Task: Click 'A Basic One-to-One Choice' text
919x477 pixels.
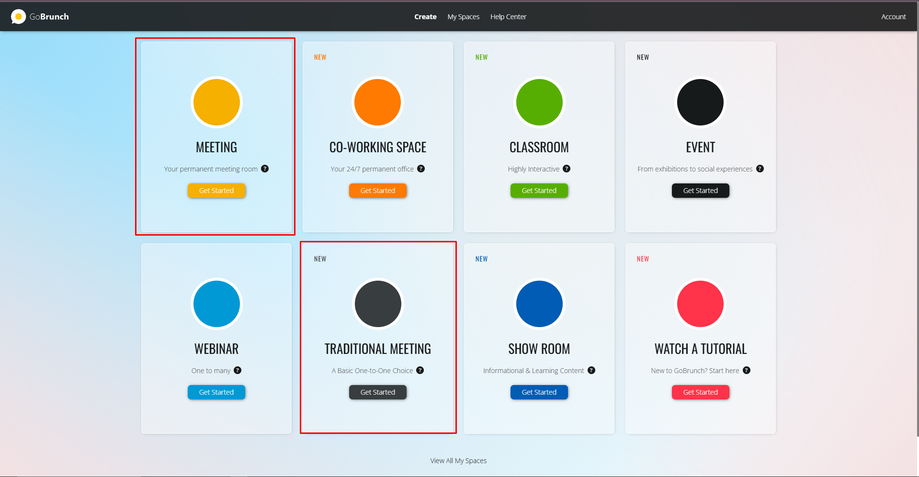Action: point(372,370)
